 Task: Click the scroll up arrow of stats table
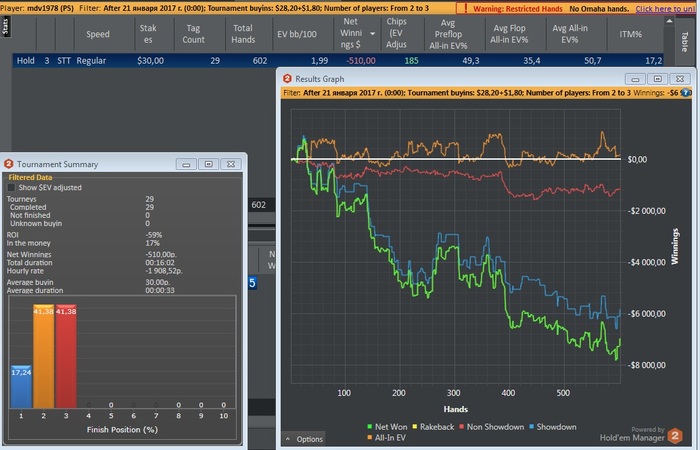[x=669, y=21]
